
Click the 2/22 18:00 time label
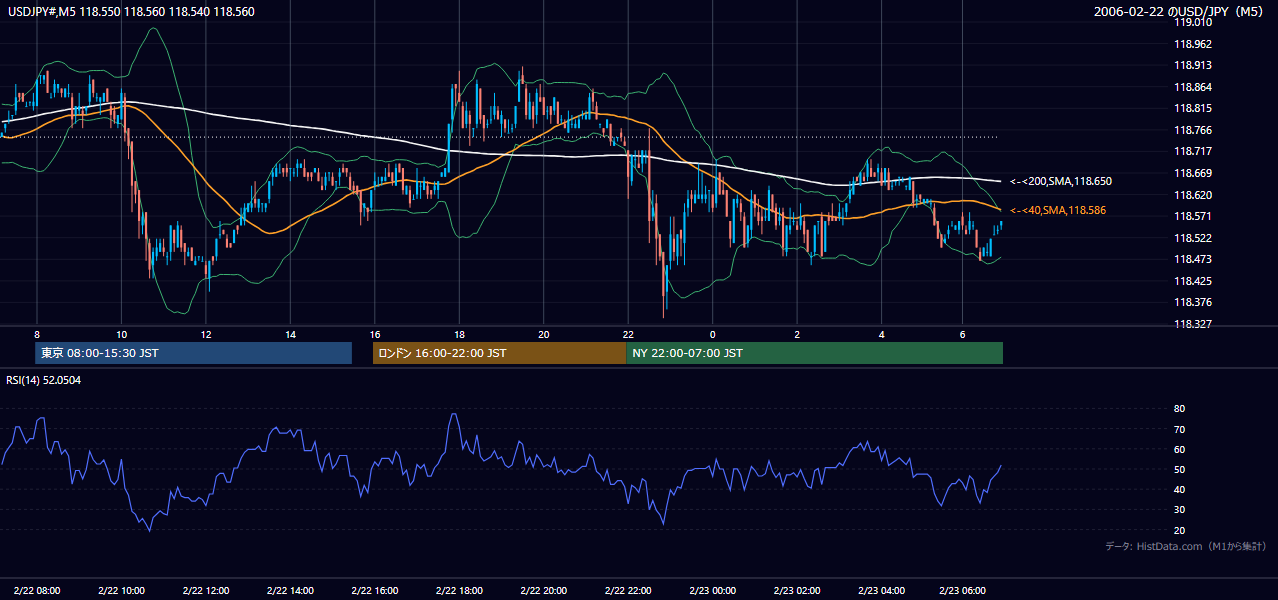tap(460, 590)
